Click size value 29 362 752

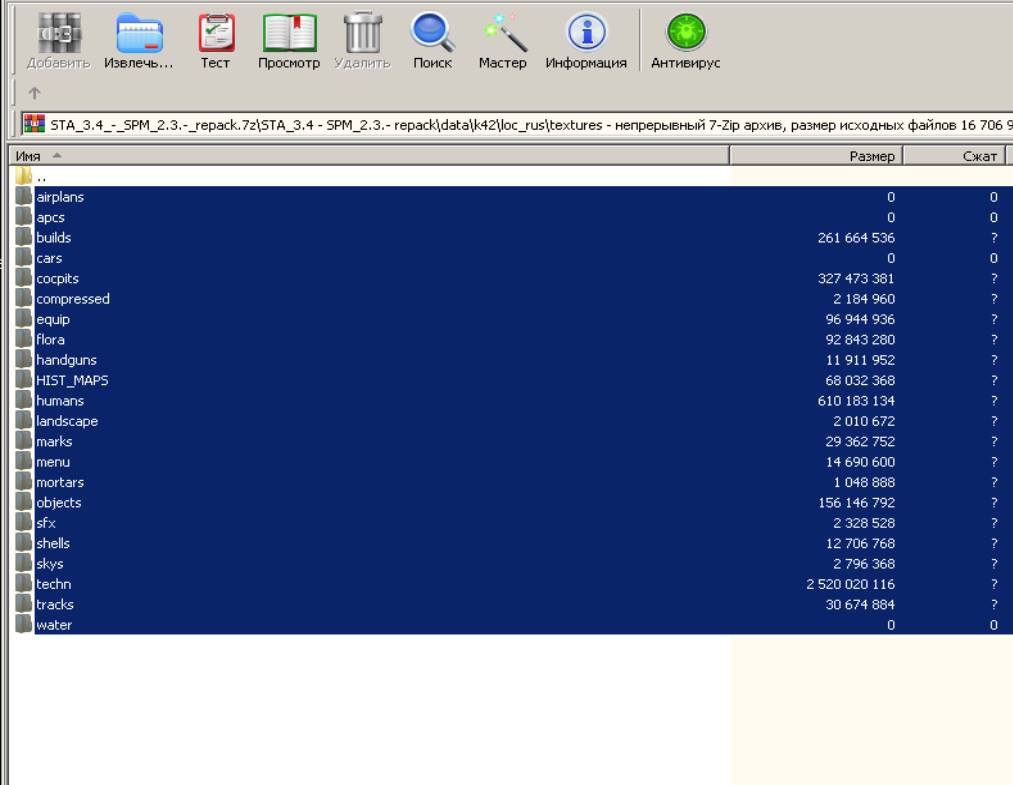pos(860,441)
